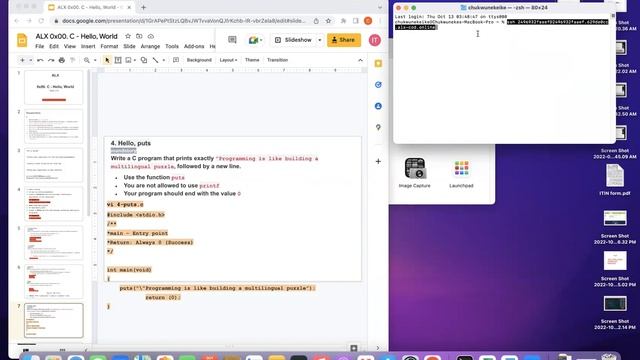Bookmark this page star icon
Image resolution: width=640 pixels, height=360 pixels.
click(328, 20)
